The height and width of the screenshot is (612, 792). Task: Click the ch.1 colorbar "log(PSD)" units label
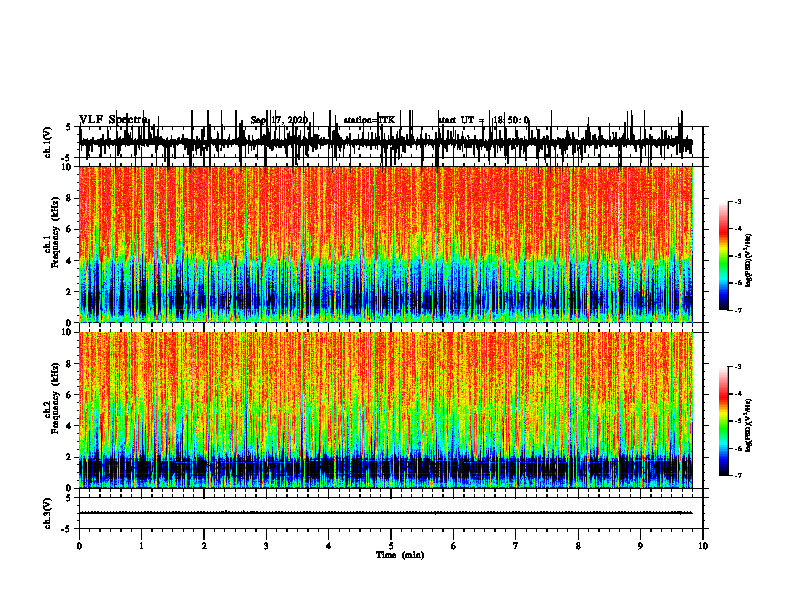tap(748, 260)
